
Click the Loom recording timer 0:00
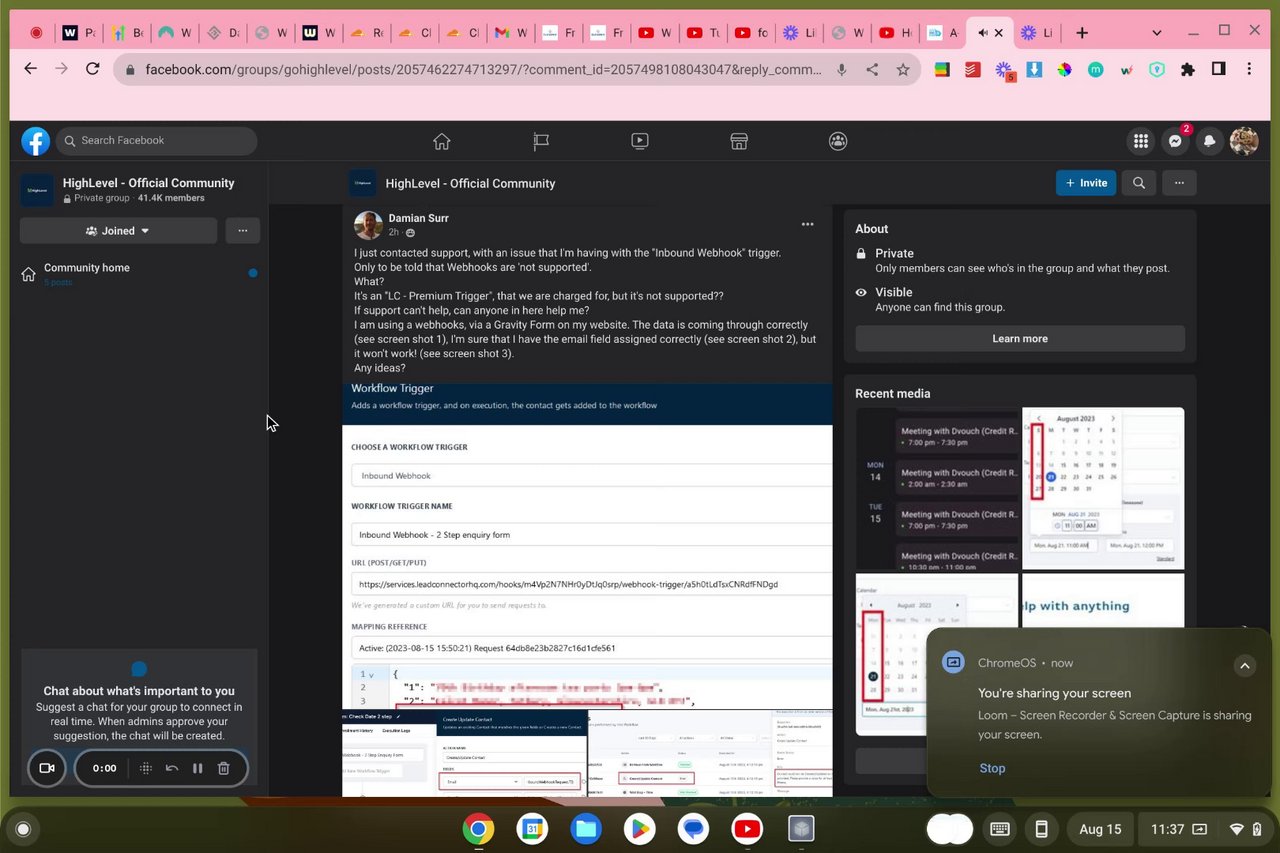point(104,768)
